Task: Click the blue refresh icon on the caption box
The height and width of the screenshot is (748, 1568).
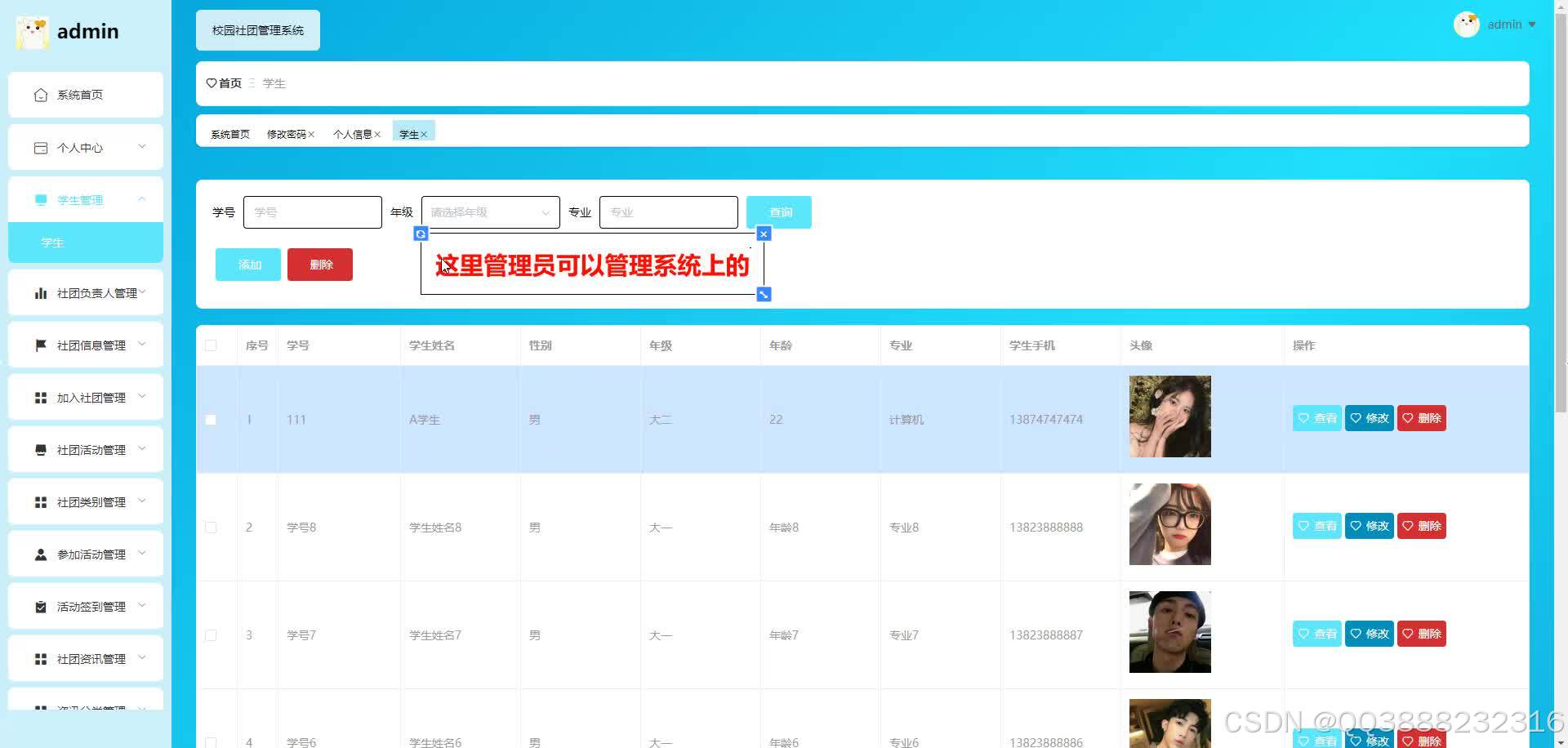Action: (421, 234)
